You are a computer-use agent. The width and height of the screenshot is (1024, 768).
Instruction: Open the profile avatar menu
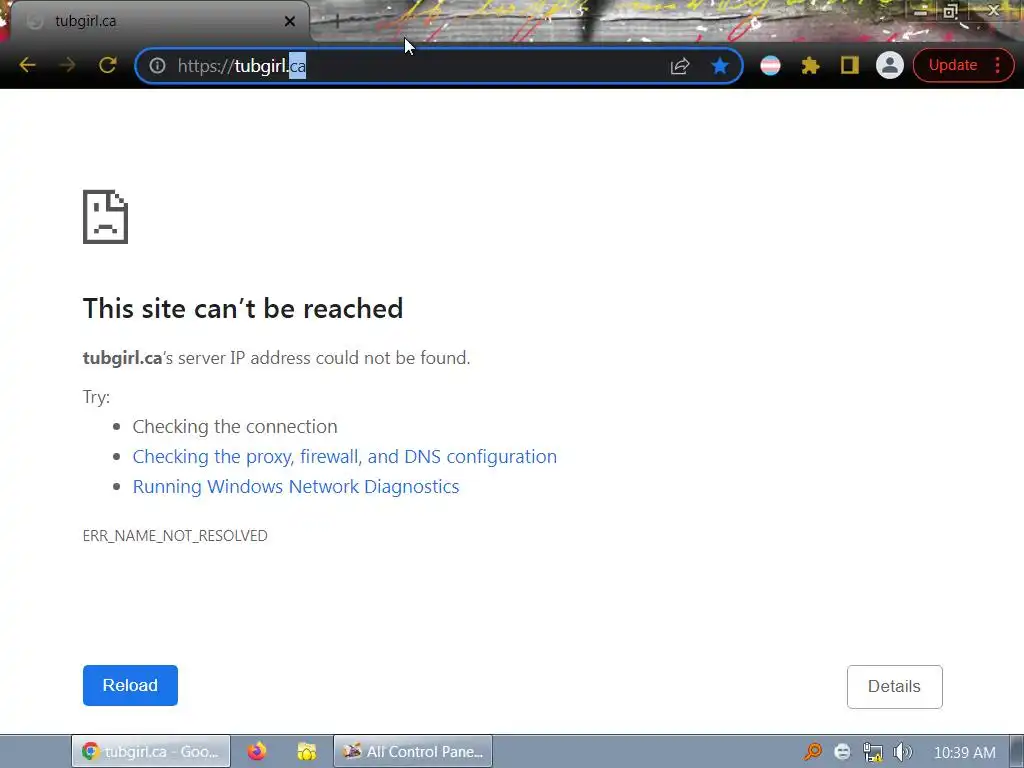click(x=889, y=65)
